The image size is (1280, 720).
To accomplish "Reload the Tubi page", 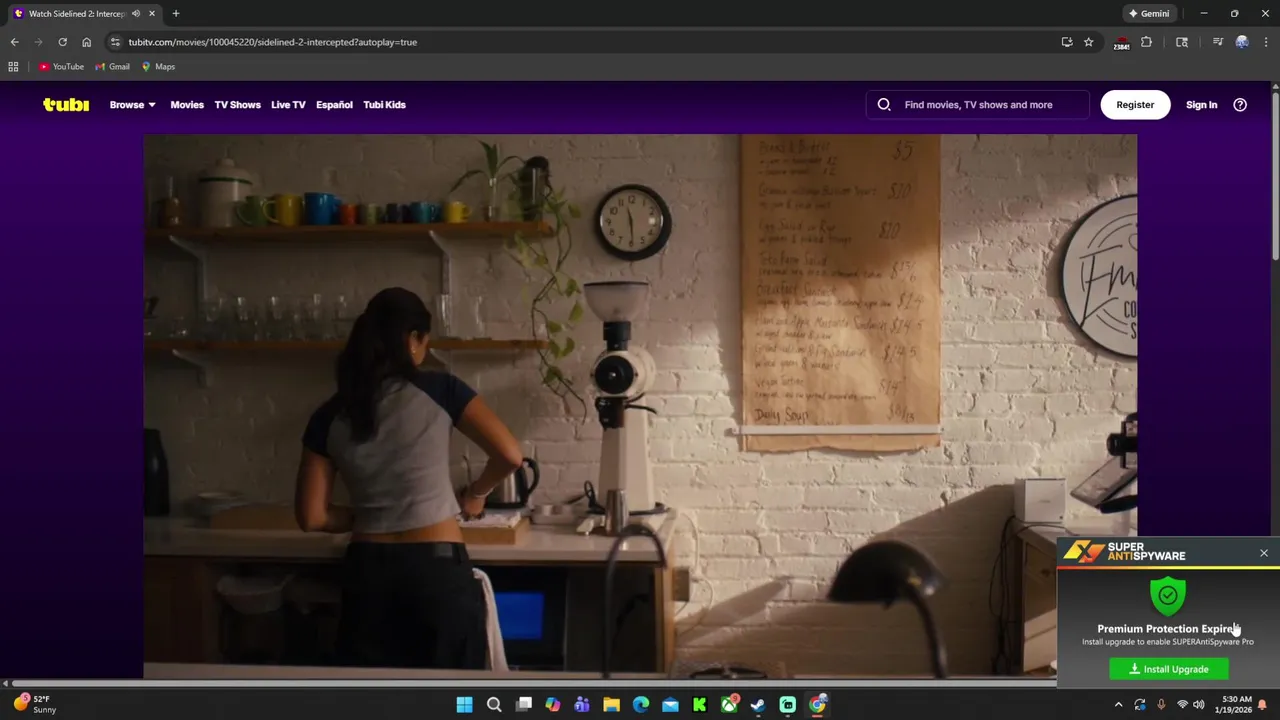I will (x=62, y=42).
